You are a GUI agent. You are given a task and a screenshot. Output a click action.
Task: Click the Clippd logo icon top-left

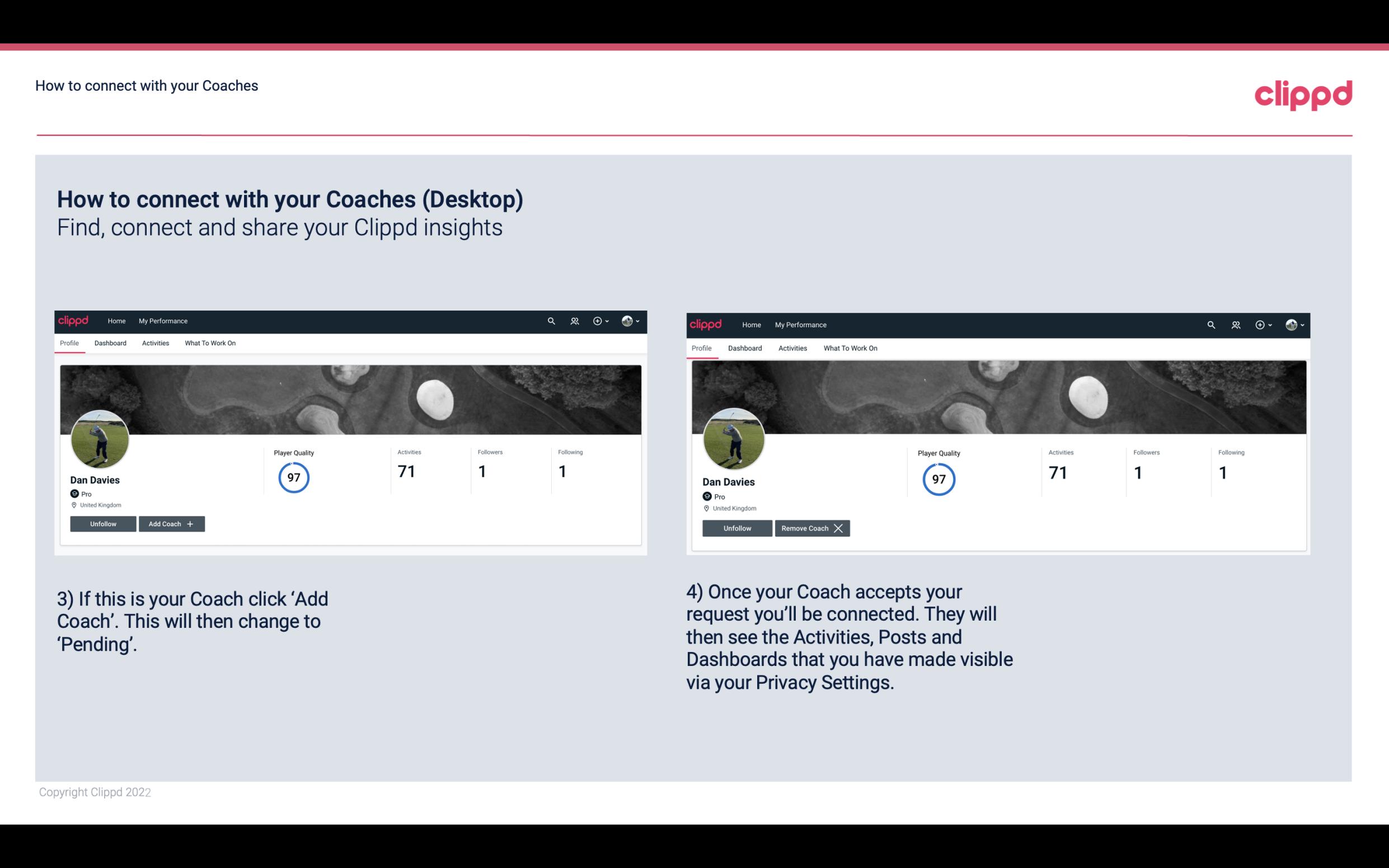pos(75,320)
